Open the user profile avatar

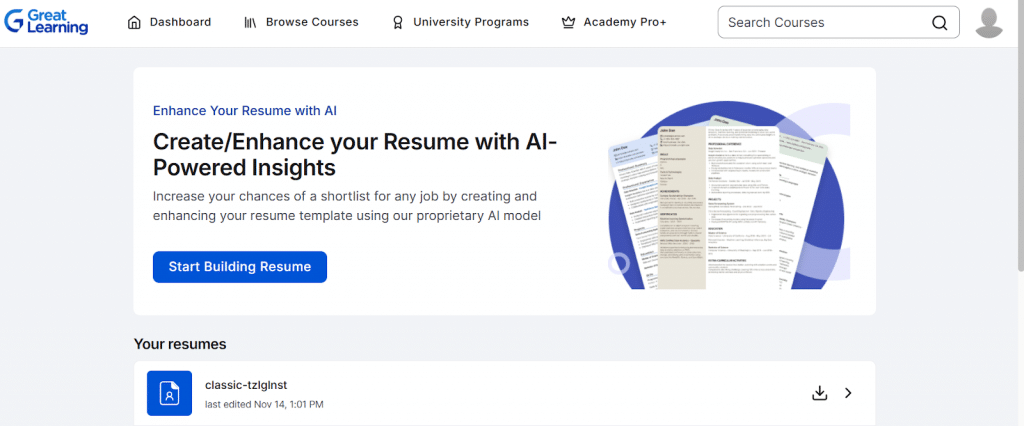click(x=989, y=22)
